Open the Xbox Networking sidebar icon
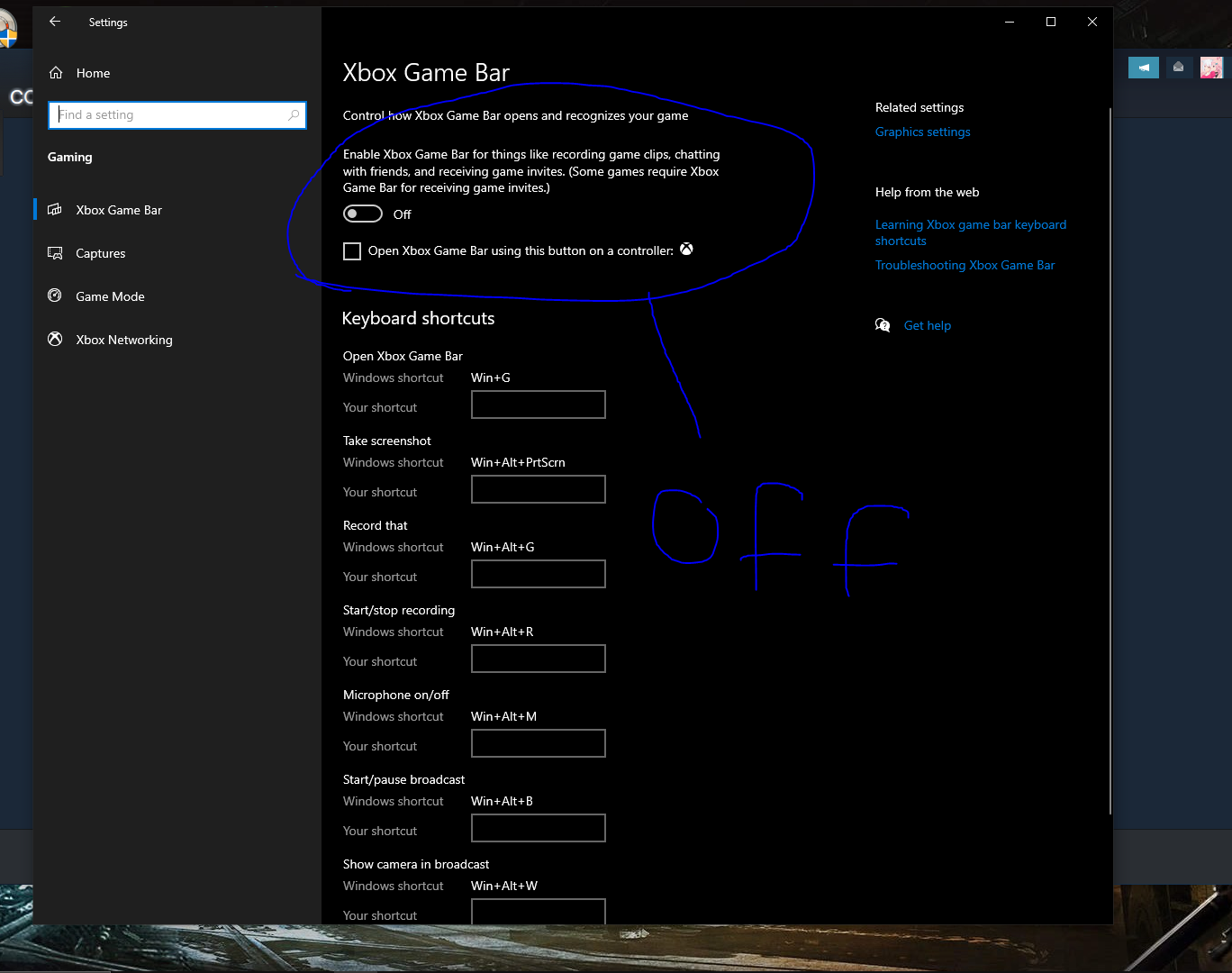Image resolution: width=1232 pixels, height=973 pixels. [x=55, y=340]
